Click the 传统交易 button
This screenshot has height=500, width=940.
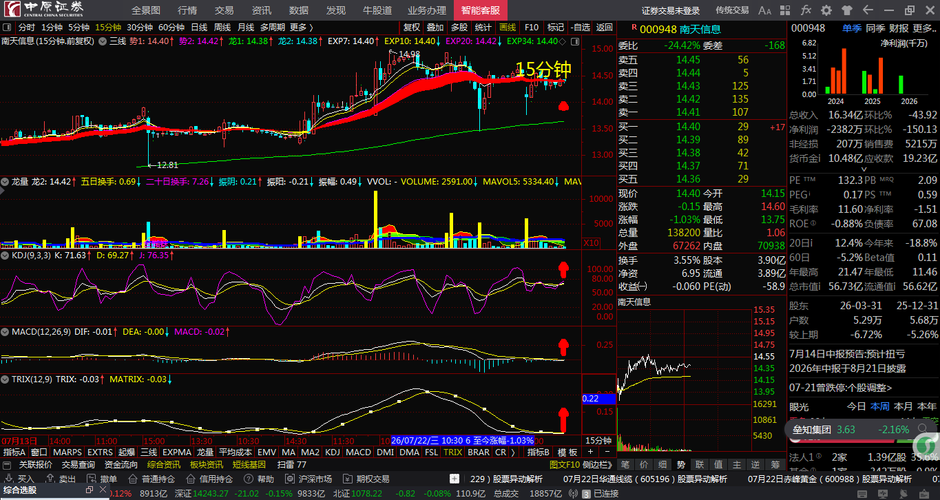pyautogui.click(x=732, y=10)
